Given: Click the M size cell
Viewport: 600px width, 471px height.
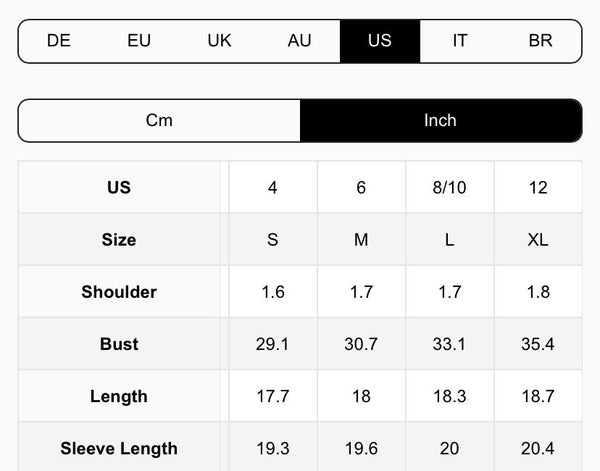Looking at the screenshot, I should click(361, 240).
